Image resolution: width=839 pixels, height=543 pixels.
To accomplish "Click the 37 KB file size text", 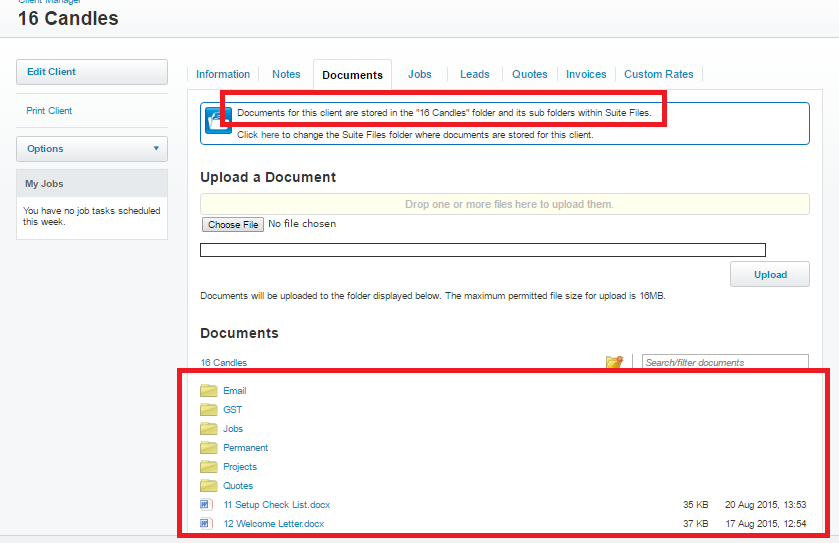I will (x=696, y=524).
